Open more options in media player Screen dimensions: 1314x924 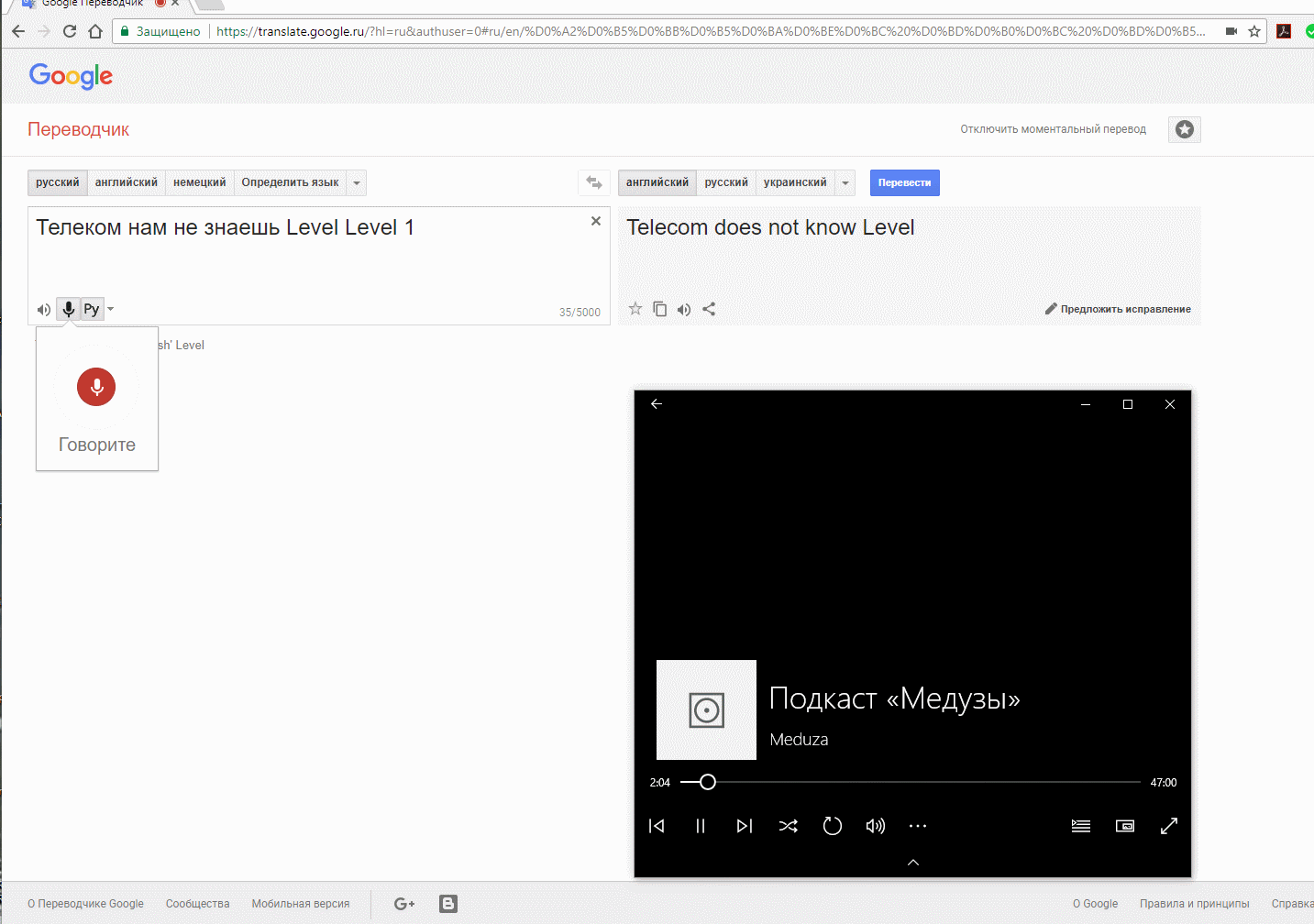point(918,826)
